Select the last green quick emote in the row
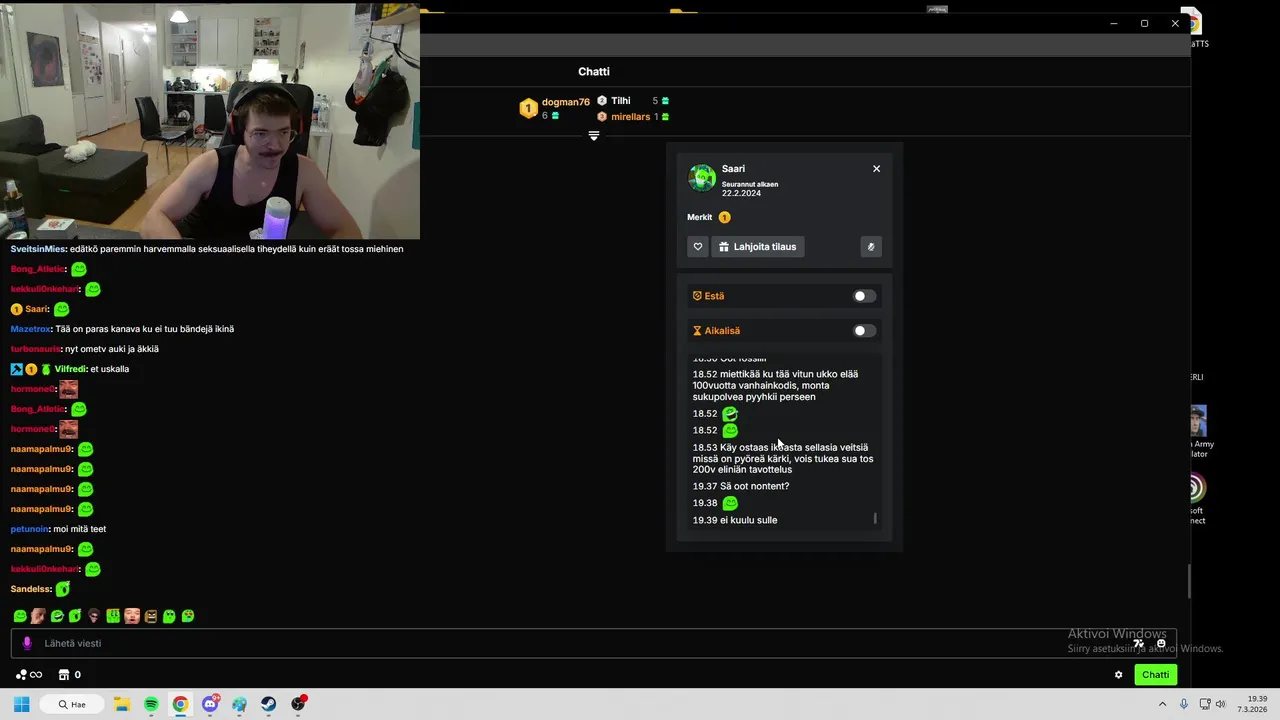This screenshot has height=720, width=1280. point(188,616)
